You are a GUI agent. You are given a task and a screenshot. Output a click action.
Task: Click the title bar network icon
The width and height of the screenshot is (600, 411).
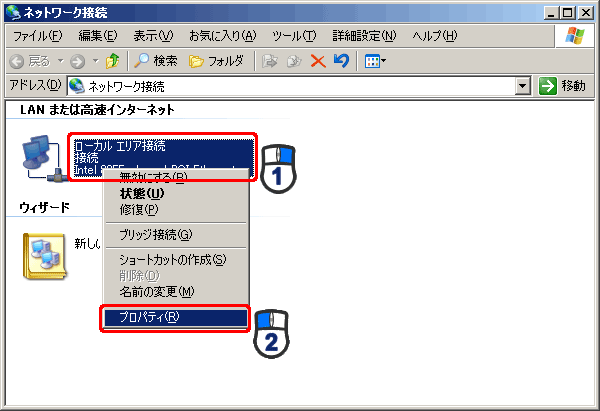(x=13, y=12)
